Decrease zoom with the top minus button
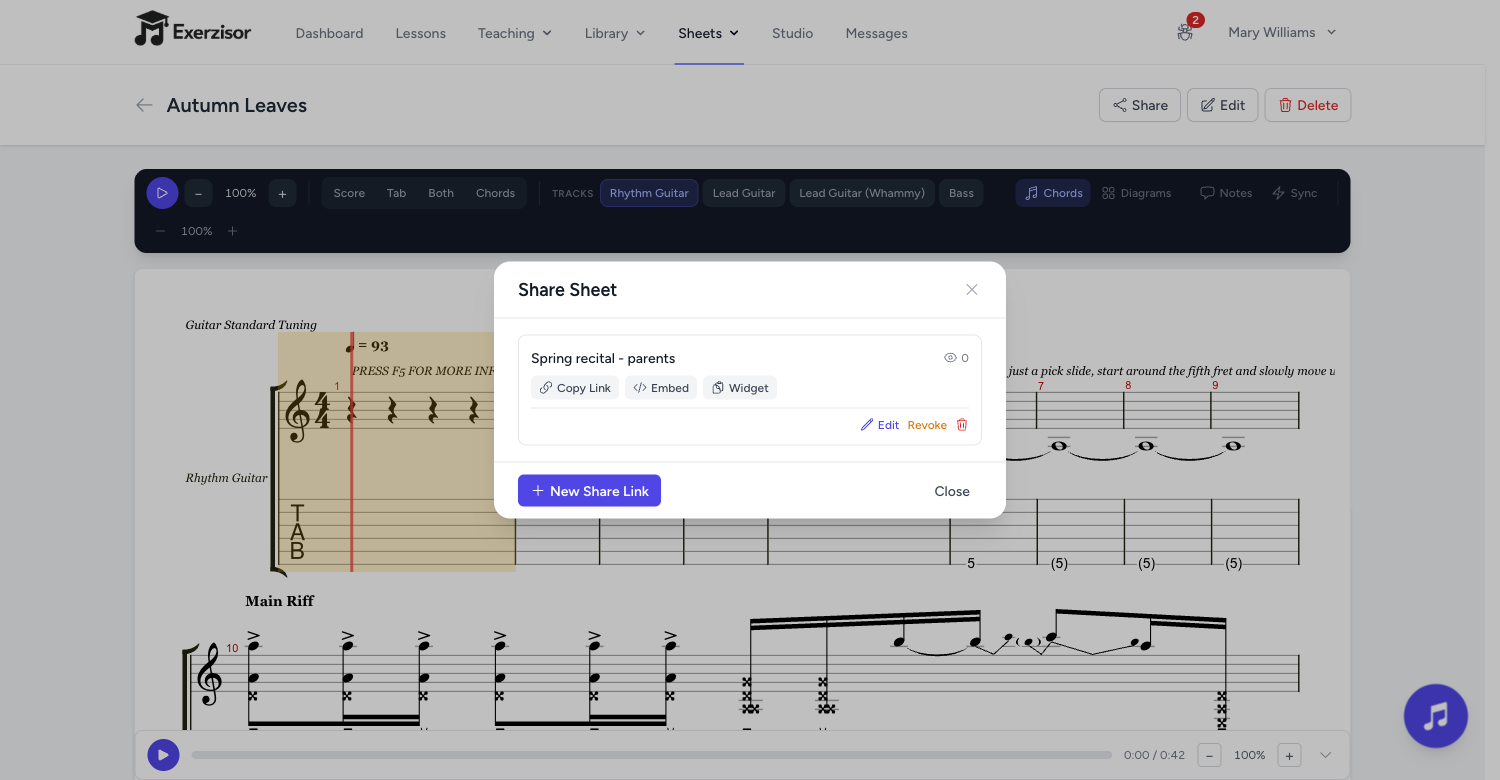Image resolution: width=1500 pixels, height=780 pixels. click(x=199, y=193)
